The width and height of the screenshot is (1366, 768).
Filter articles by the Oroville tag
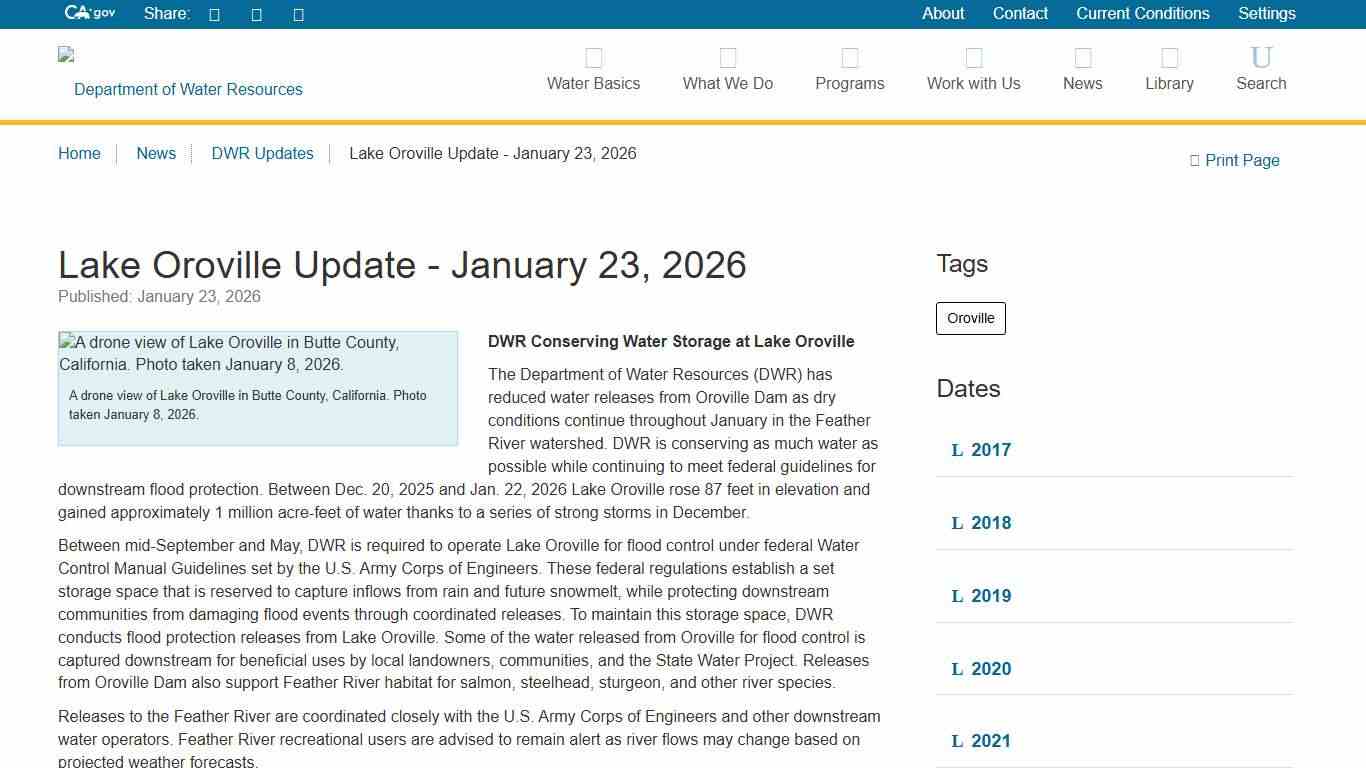click(970, 318)
